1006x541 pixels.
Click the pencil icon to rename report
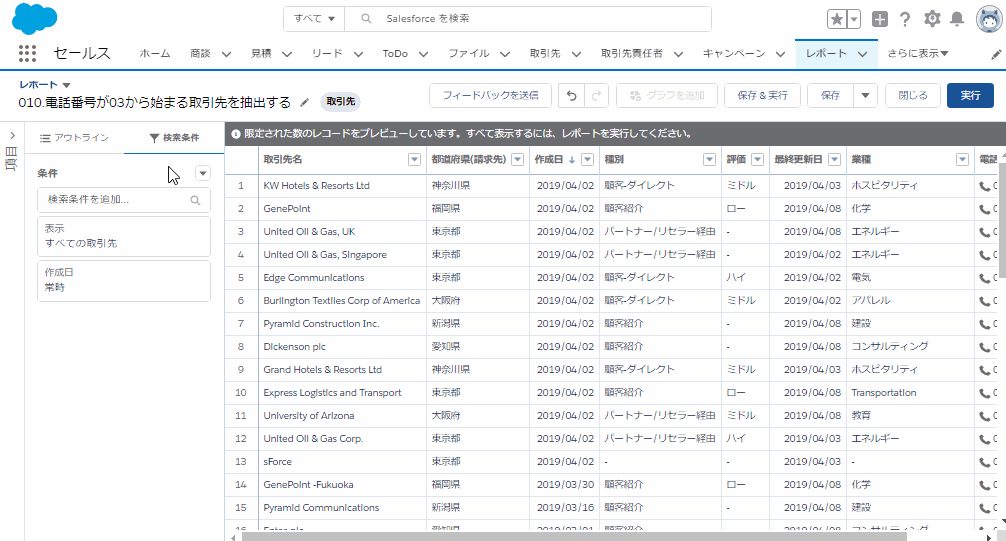click(305, 102)
